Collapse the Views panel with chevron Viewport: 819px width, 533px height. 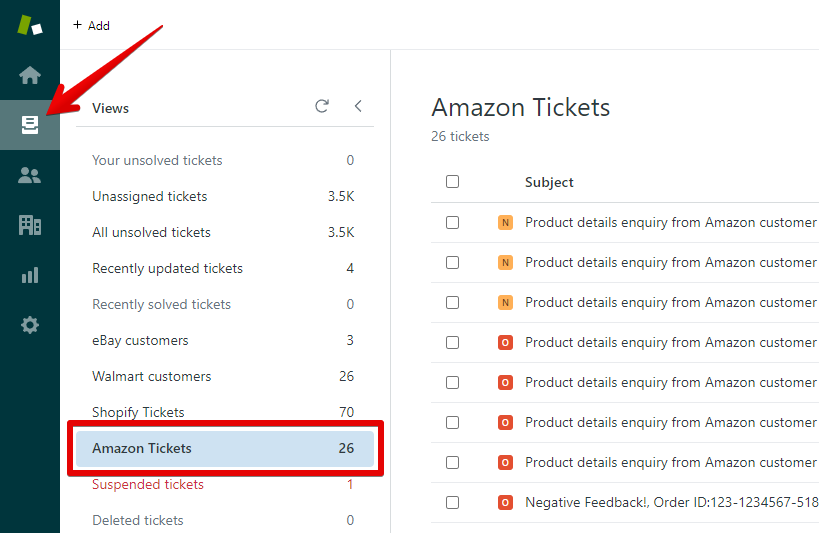358,106
